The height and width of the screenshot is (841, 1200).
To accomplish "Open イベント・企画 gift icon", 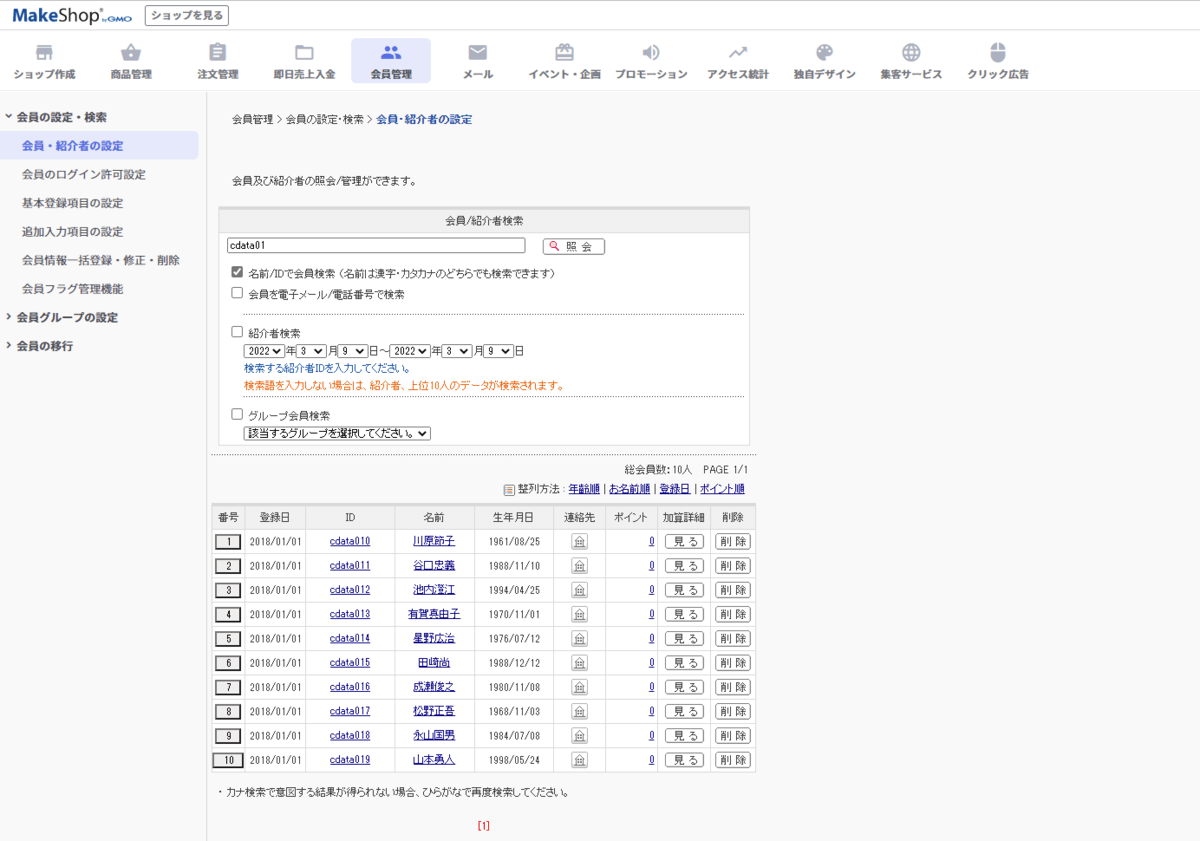I will pos(564,53).
